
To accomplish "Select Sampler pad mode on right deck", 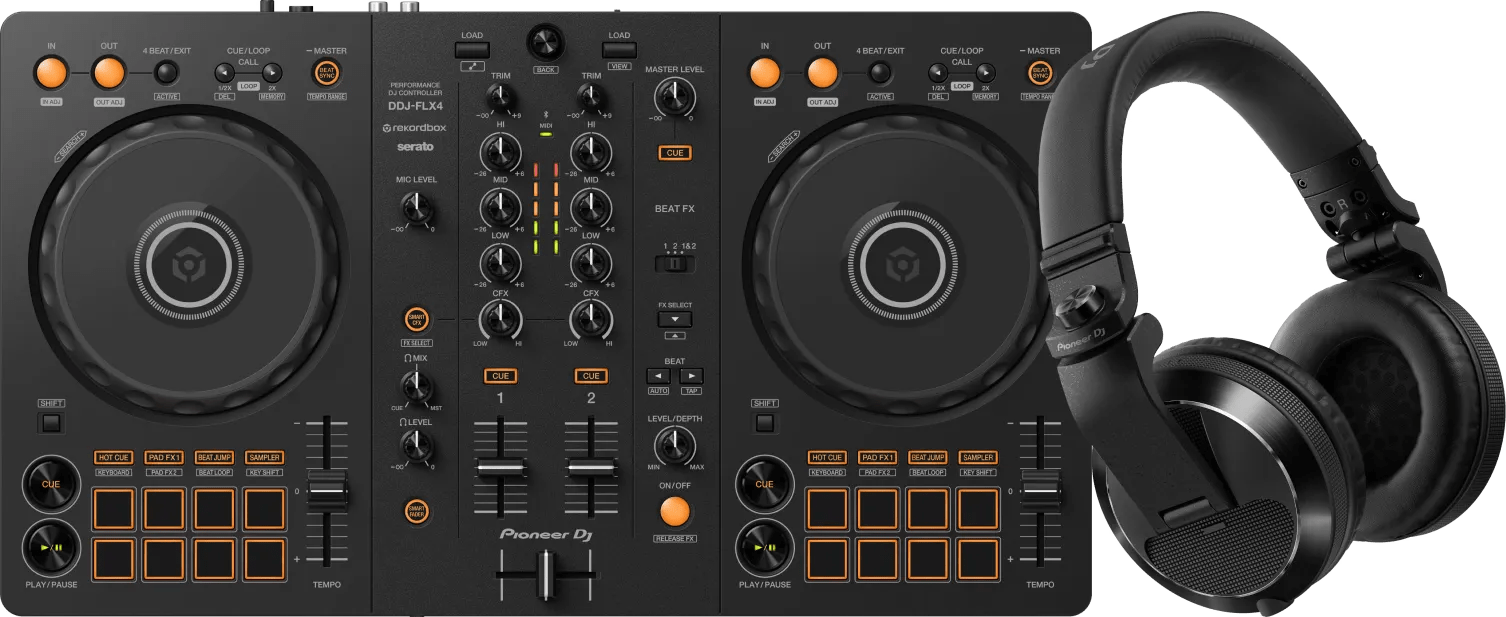I will tap(977, 457).
